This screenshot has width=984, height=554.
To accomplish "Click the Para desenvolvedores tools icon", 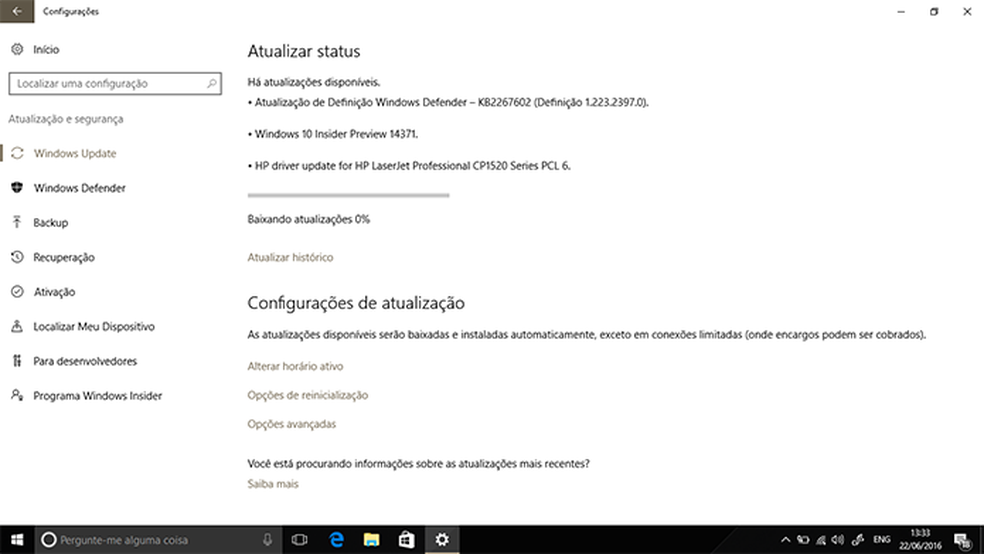I will point(17,361).
